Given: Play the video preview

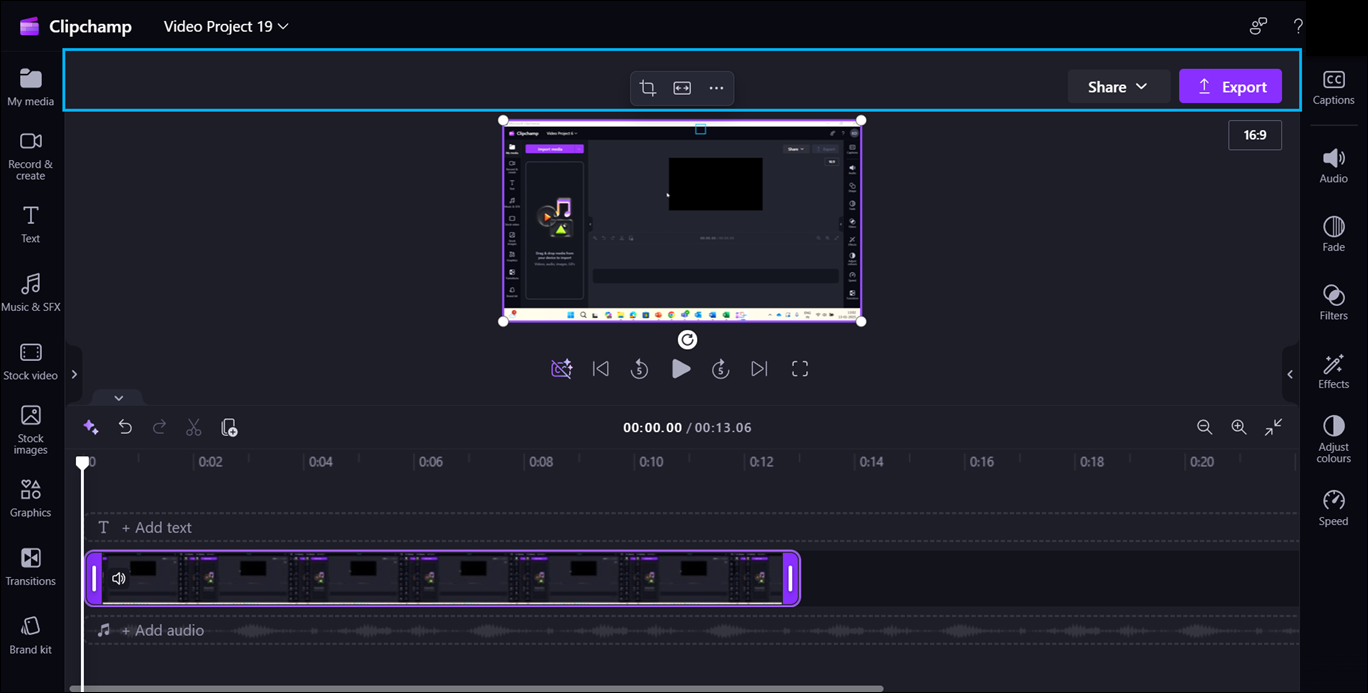Looking at the screenshot, I should click(681, 369).
